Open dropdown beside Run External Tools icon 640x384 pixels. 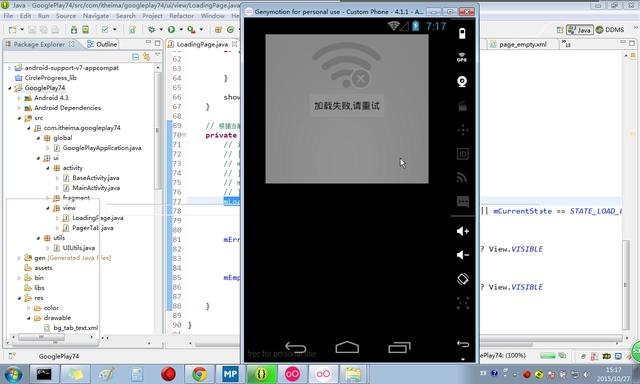tap(200, 30)
